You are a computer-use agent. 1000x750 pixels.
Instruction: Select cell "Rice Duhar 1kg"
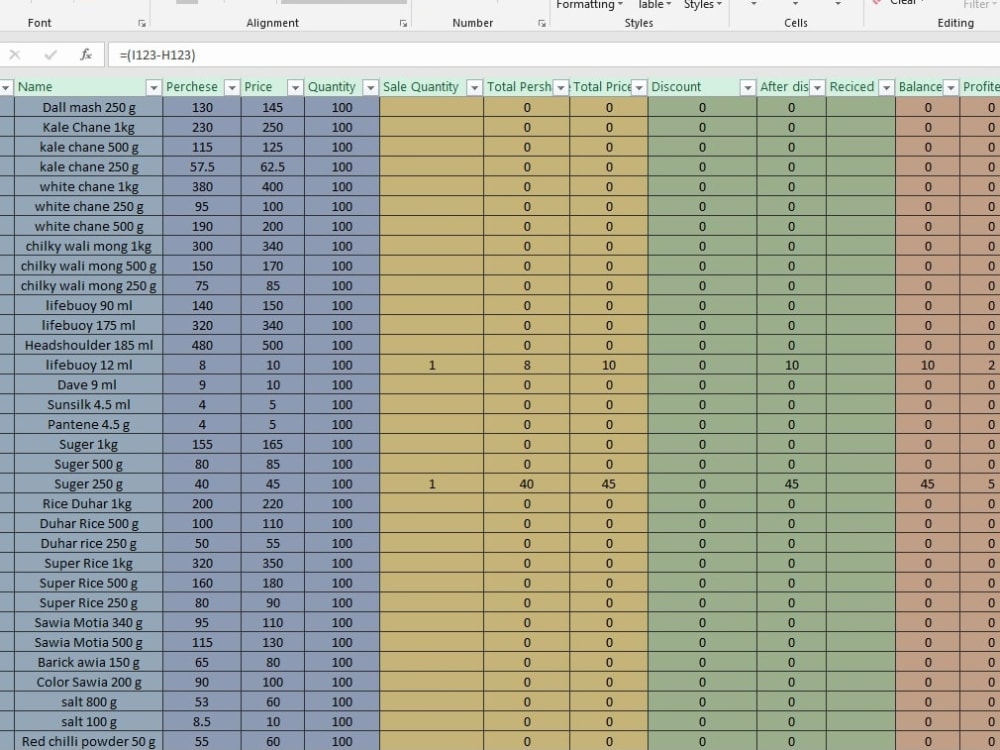click(89, 503)
